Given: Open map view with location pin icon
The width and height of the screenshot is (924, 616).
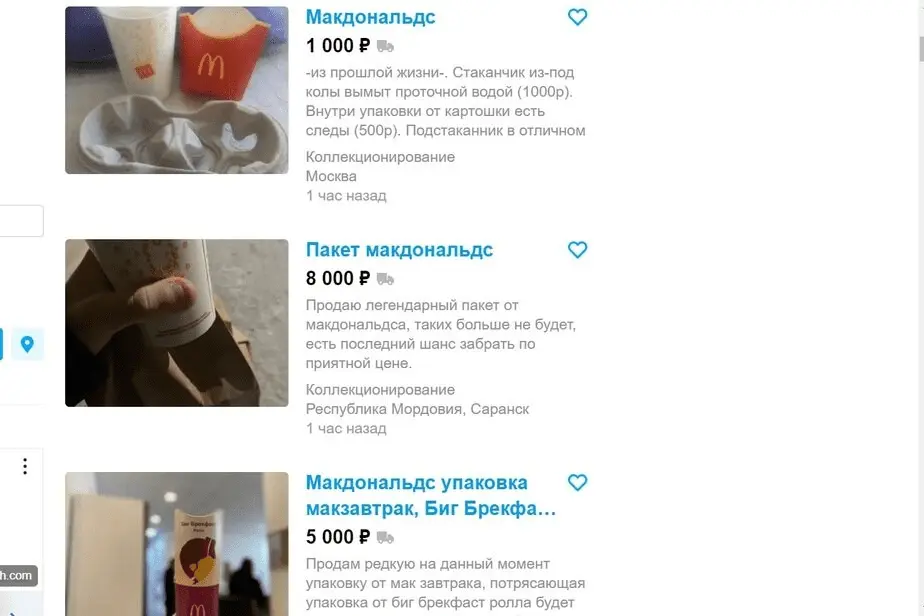Looking at the screenshot, I should point(27,344).
